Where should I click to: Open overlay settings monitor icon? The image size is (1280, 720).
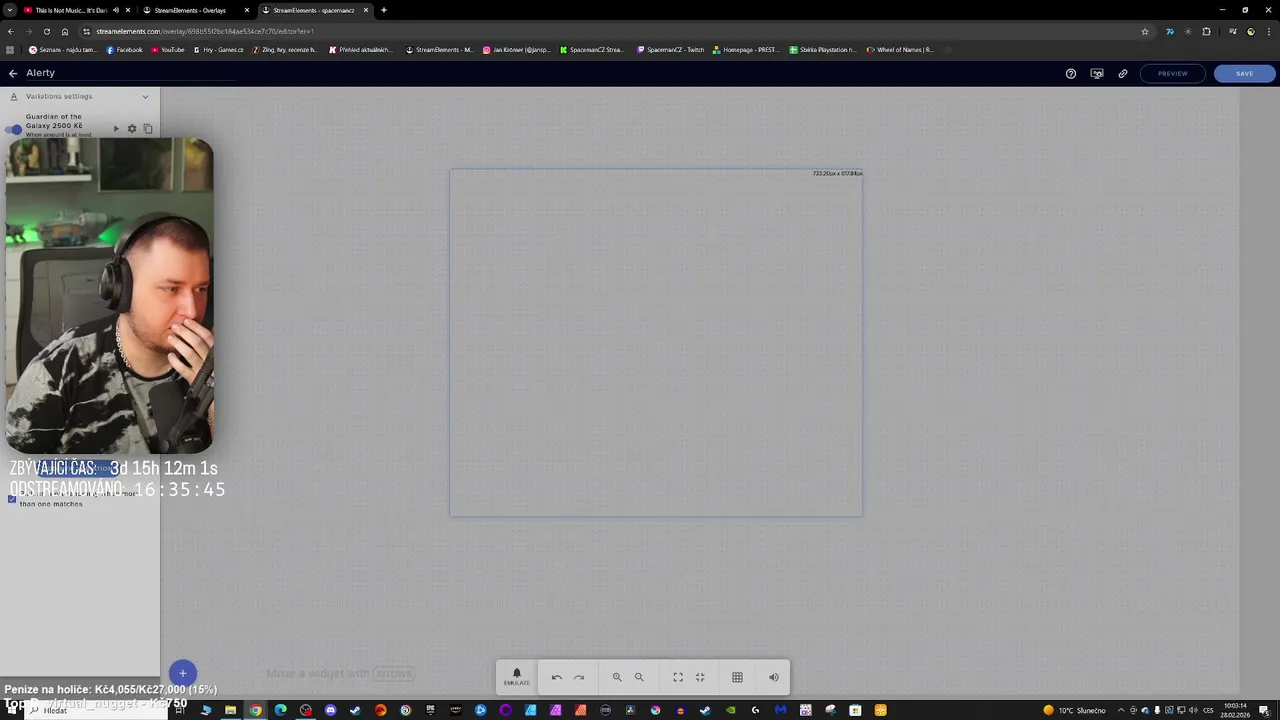click(x=1097, y=73)
